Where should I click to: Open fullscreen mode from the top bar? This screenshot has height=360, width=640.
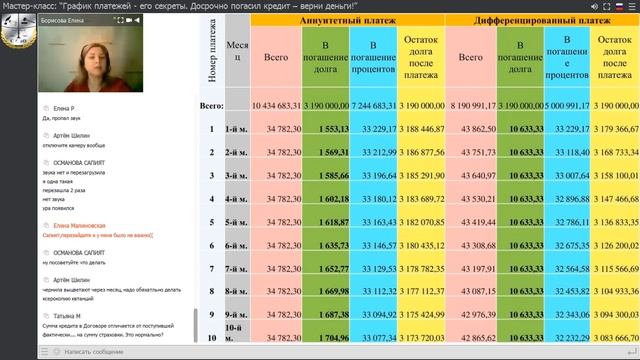(607, 7)
